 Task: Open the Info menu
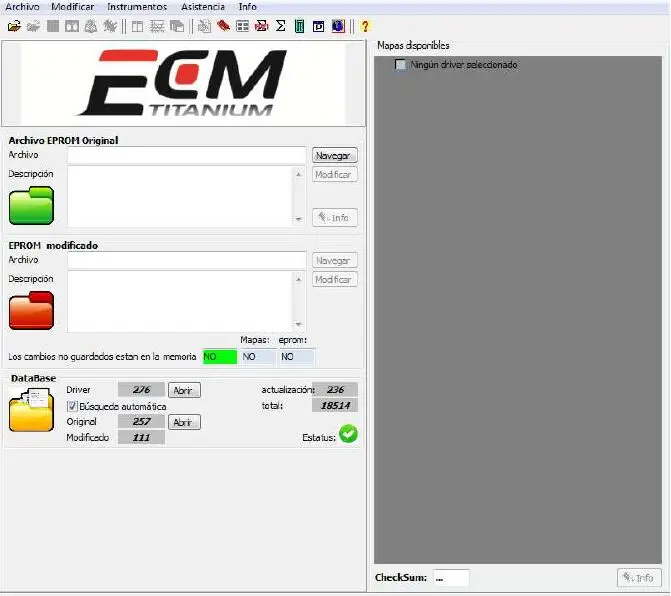tap(247, 7)
